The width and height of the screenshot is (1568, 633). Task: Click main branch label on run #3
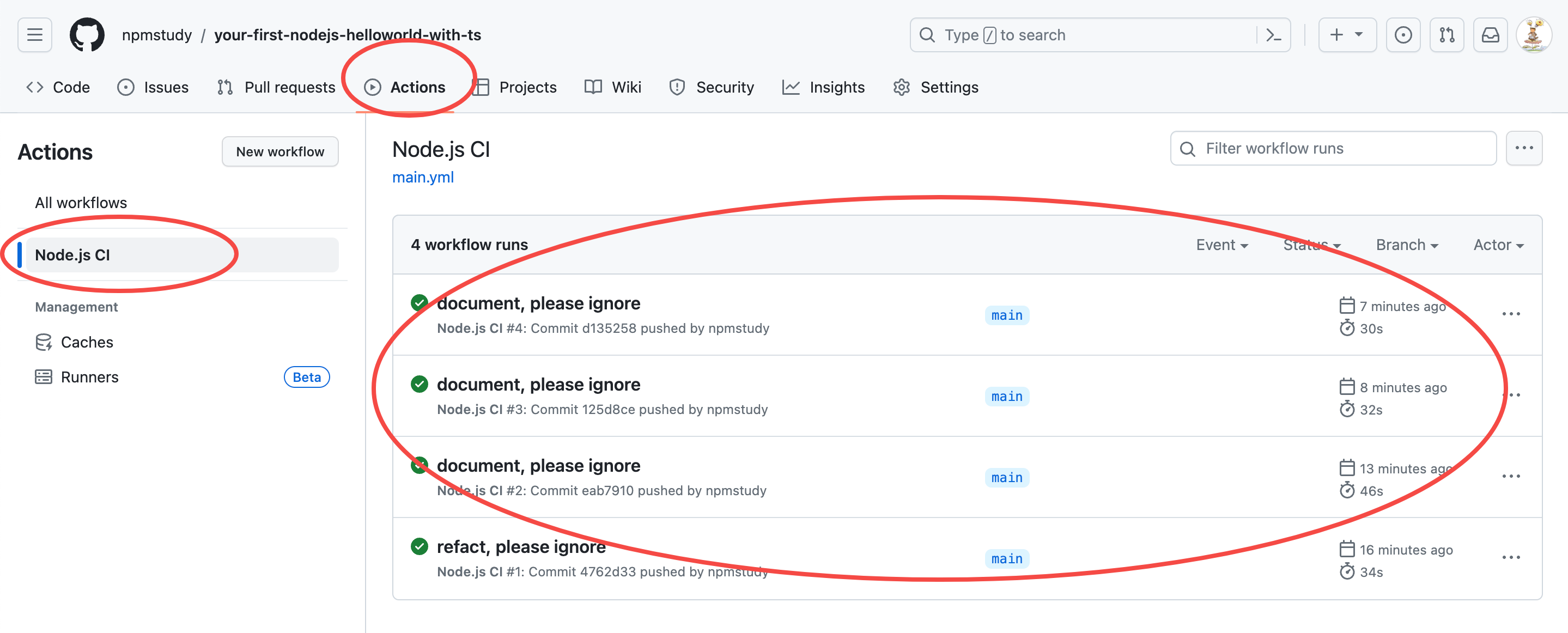(1007, 396)
